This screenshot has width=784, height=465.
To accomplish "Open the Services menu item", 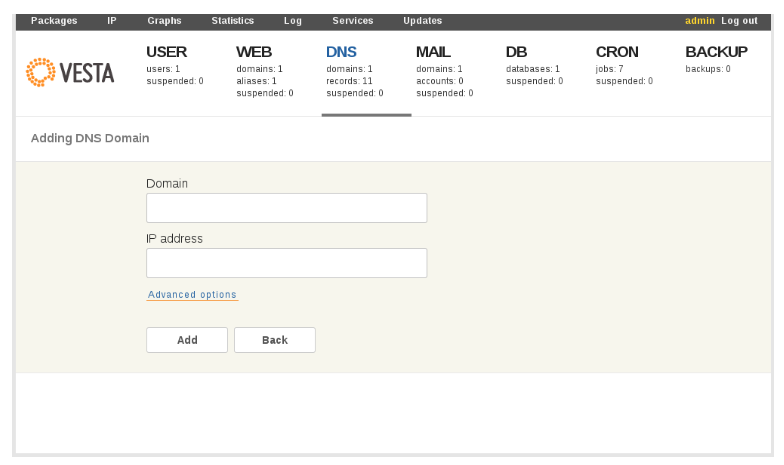I will coord(352,21).
